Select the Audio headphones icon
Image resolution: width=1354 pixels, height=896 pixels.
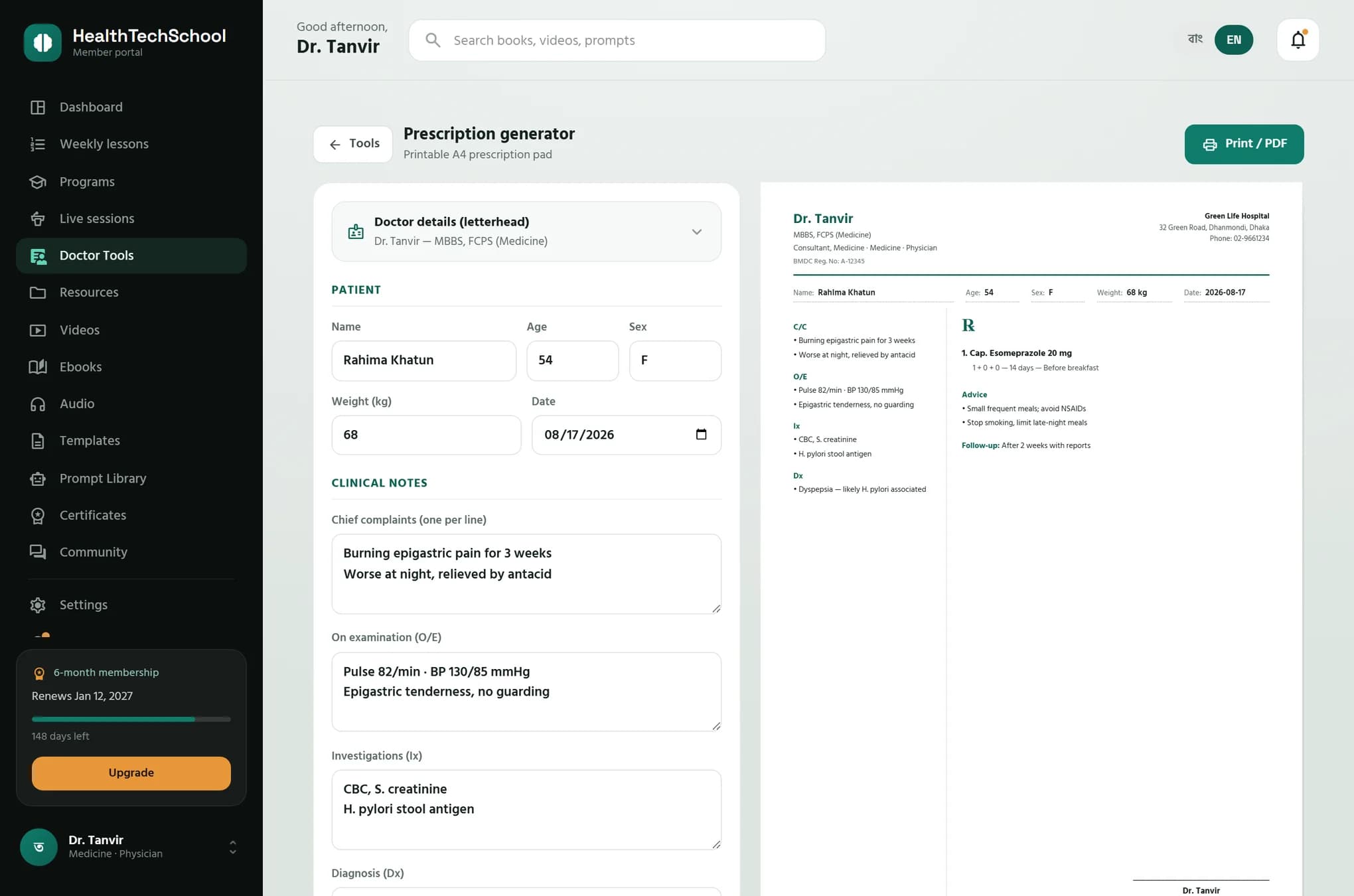pyautogui.click(x=38, y=404)
